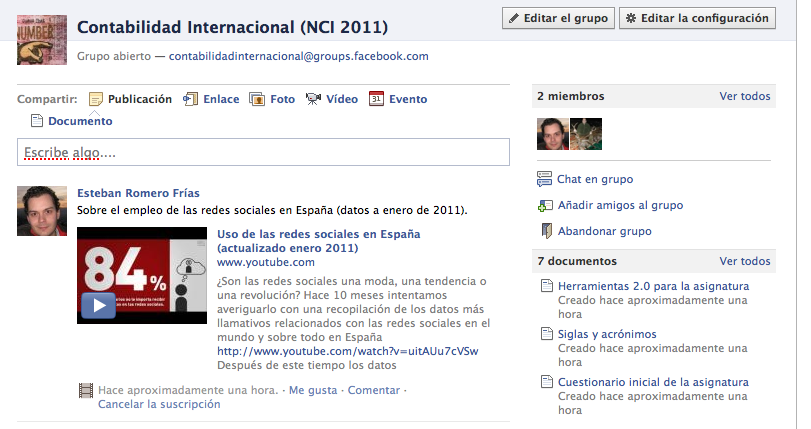Viewport: 811px width, 429px height.
Task: Click the 7 documentos header text
Action: [577, 261]
